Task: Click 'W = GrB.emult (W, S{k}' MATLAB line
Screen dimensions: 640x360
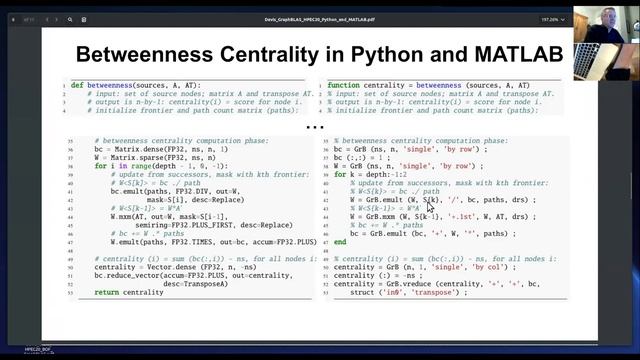Action: [x=442, y=200]
